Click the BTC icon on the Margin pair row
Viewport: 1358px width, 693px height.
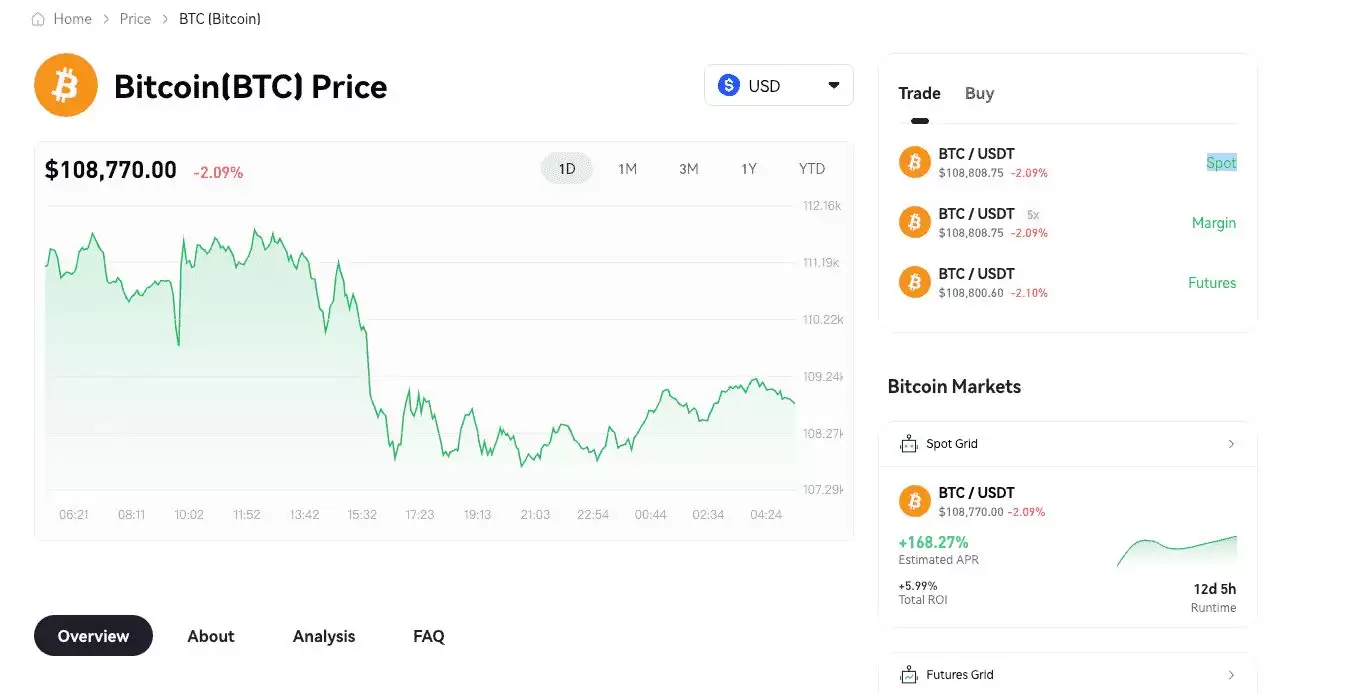click(914, 221)
